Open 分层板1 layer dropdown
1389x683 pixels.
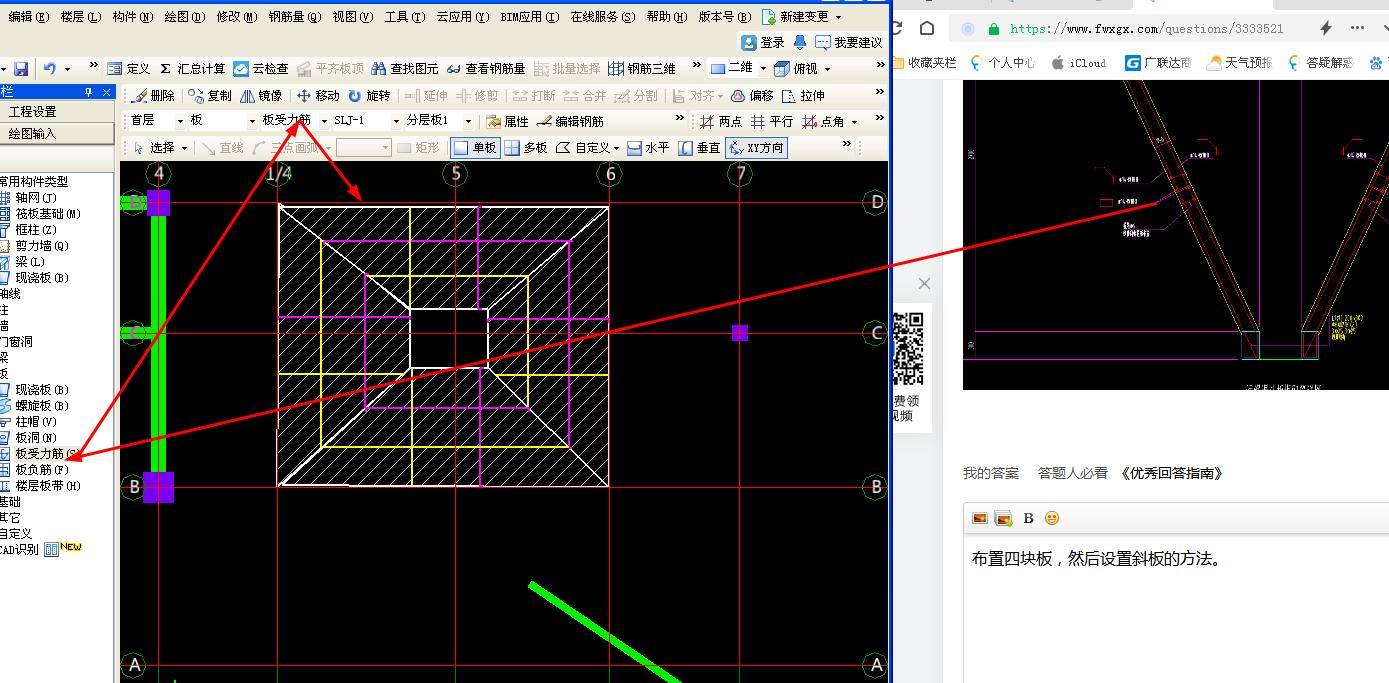pos(468,121)
